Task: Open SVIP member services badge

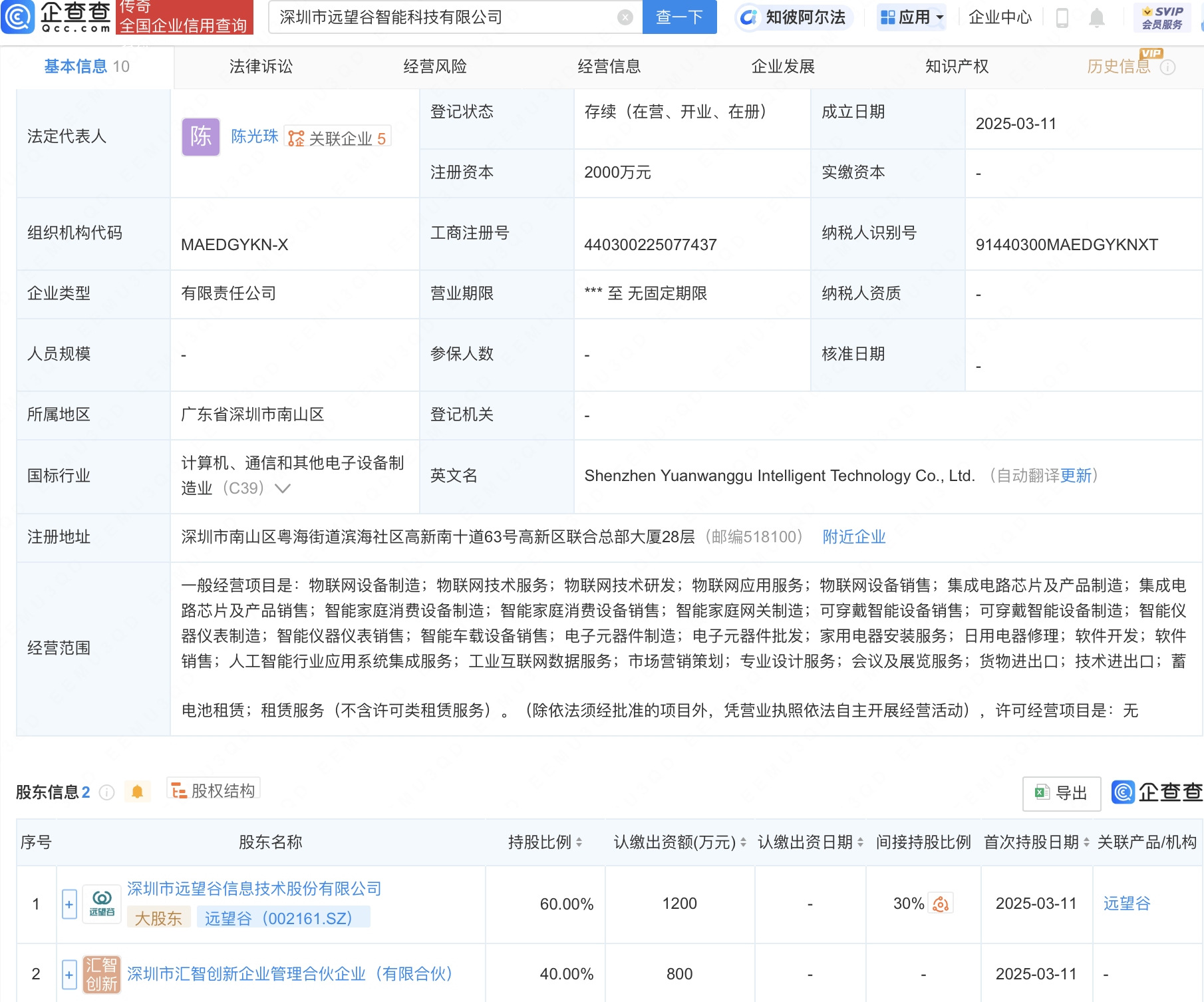Action: pyautogui.click(x=1162, y=17)
